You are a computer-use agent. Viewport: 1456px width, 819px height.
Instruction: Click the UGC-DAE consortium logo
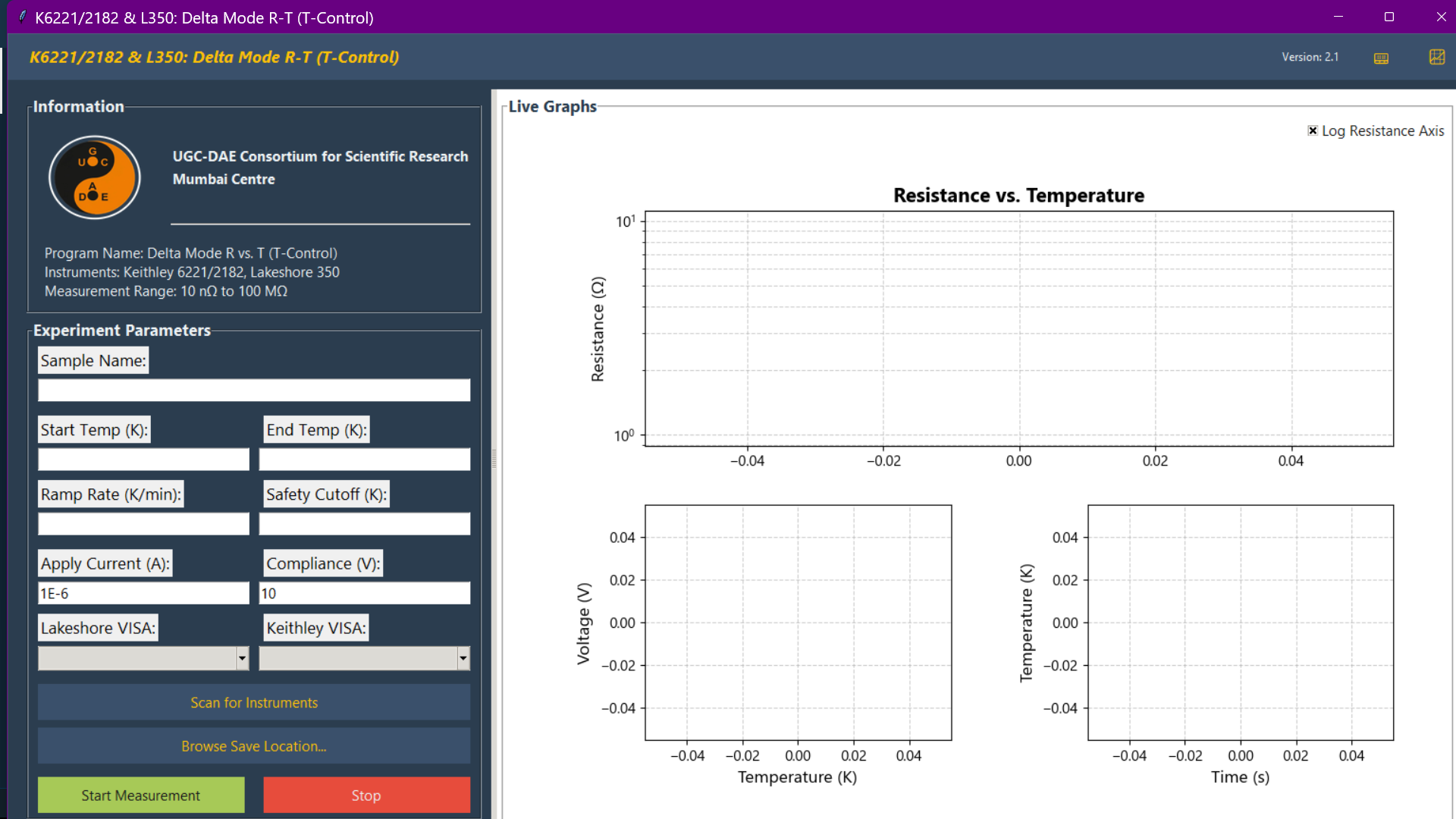pyautogui.click(x=95, y=177)
